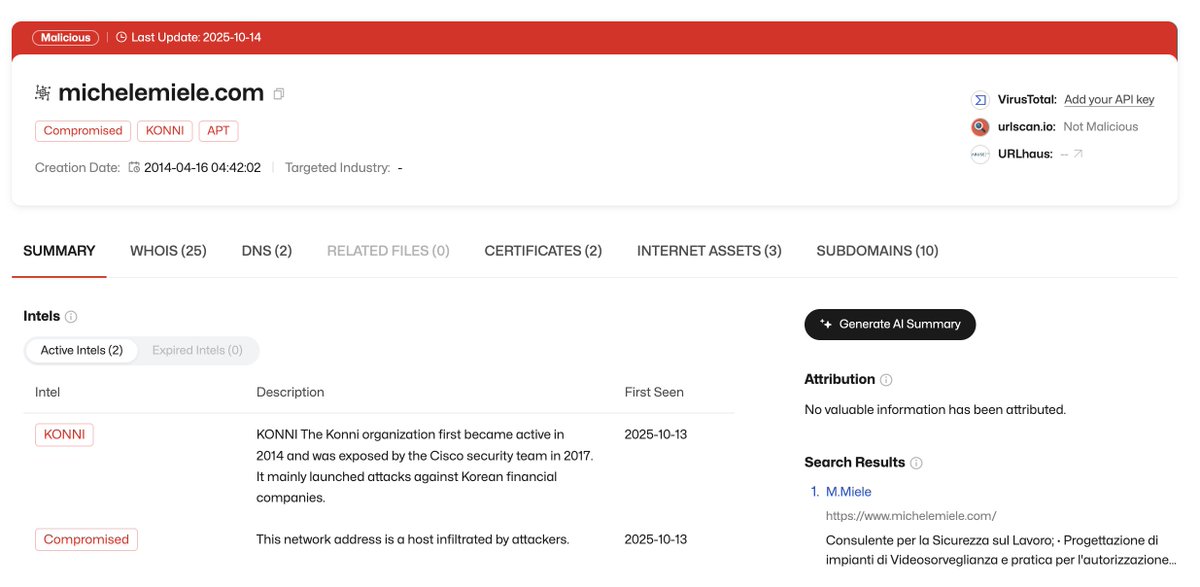Click the KONNI row's 2025-10-13 date
This screenshot has width=1200, height=587.
click(656, 435)
